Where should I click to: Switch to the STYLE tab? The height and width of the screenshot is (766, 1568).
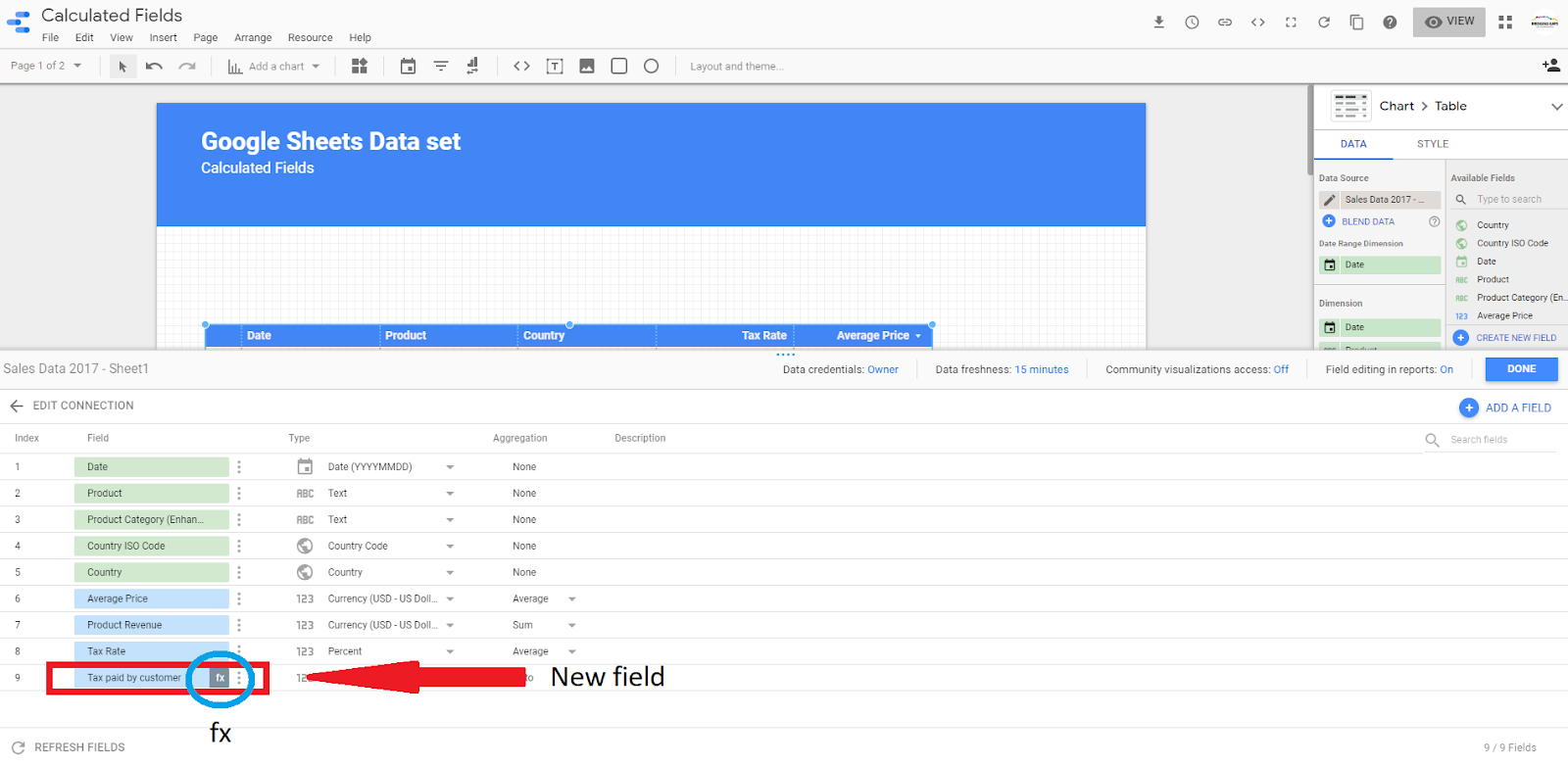1432,144
